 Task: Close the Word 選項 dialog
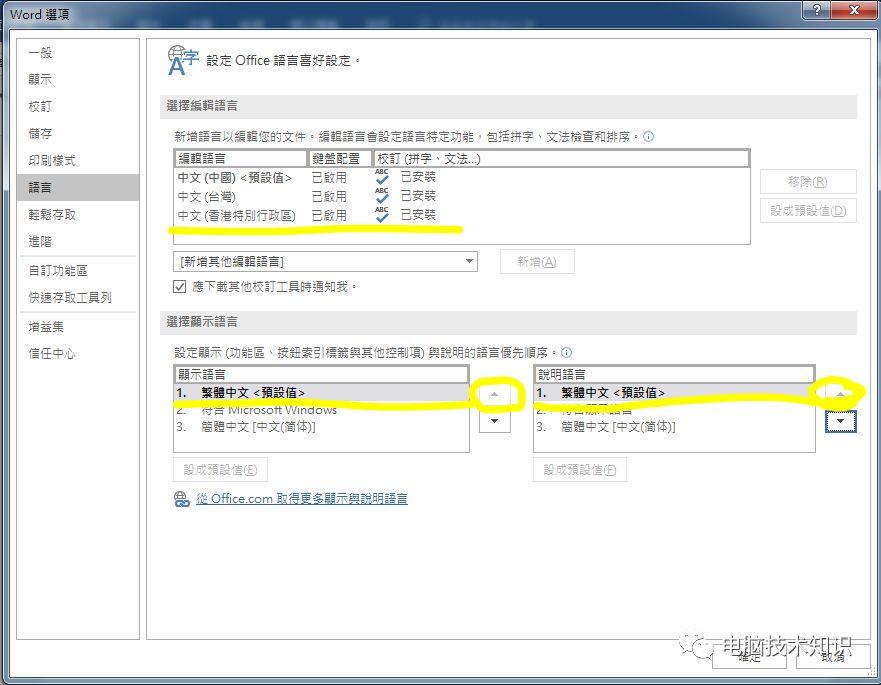855,10
